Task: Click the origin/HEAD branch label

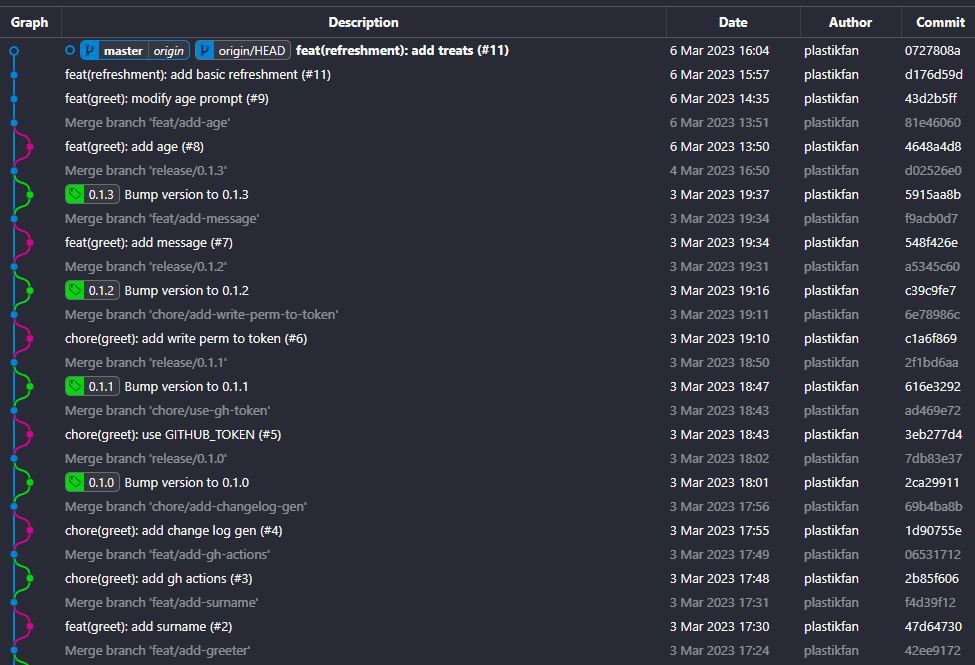Action: click(243, 50)
